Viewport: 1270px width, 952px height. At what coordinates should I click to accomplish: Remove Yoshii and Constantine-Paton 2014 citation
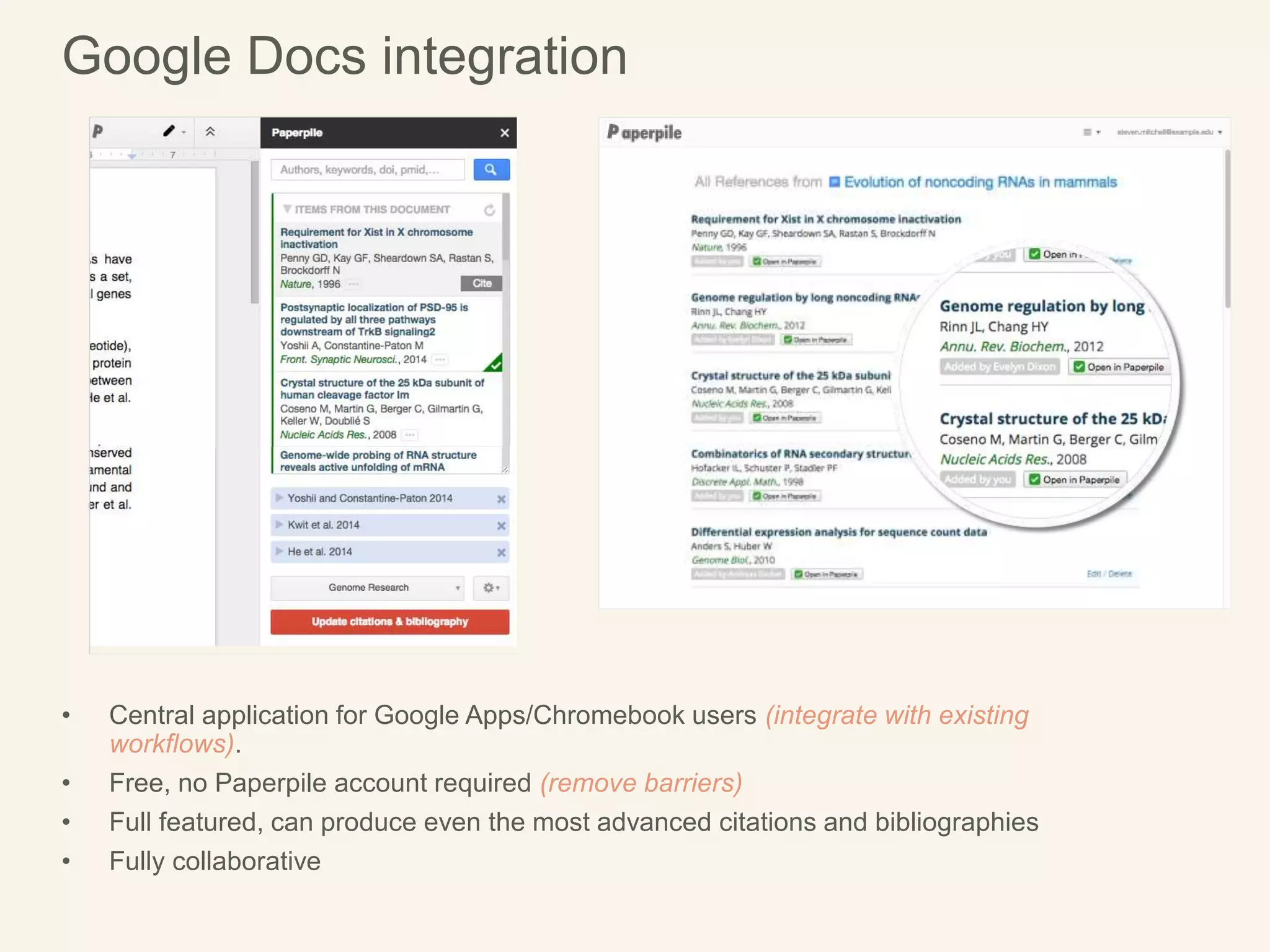(x=501, y=499)
